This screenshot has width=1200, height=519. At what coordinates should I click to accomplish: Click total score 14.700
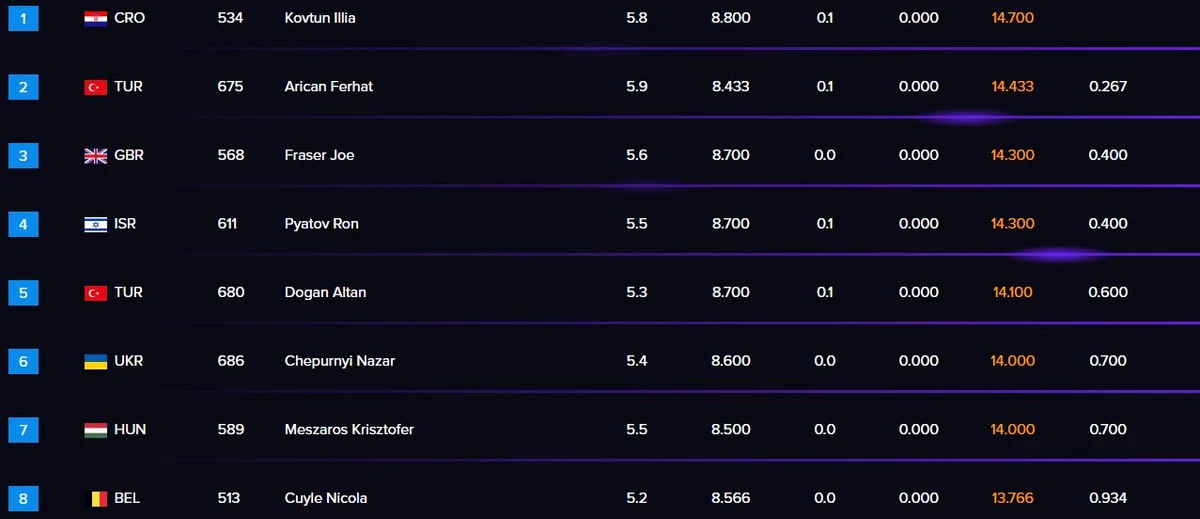[1012, 18]
